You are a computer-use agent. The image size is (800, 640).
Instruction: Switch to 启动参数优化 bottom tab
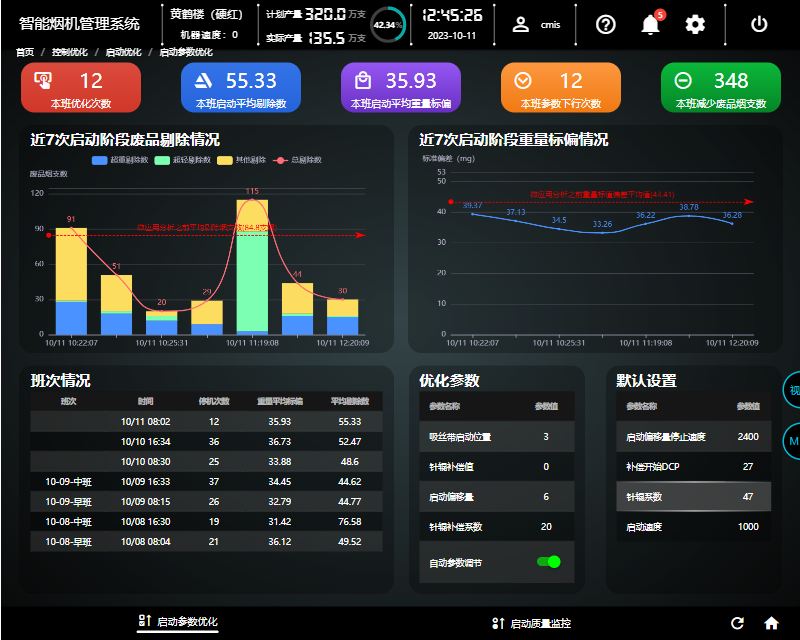[x=178, y=621]
